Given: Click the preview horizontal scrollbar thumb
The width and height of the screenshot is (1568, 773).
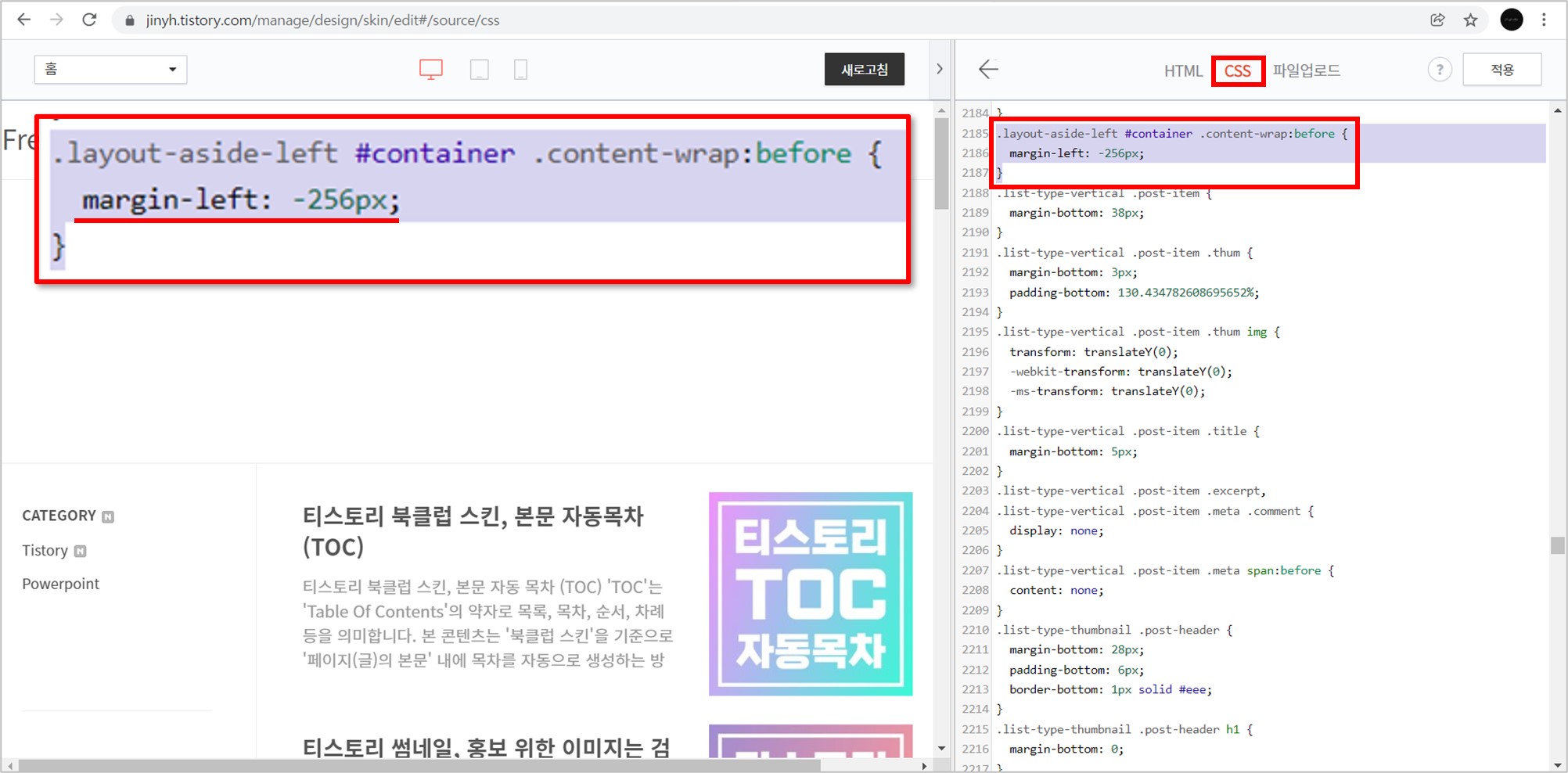Looking at the screenshot, I should coord(419,766).
